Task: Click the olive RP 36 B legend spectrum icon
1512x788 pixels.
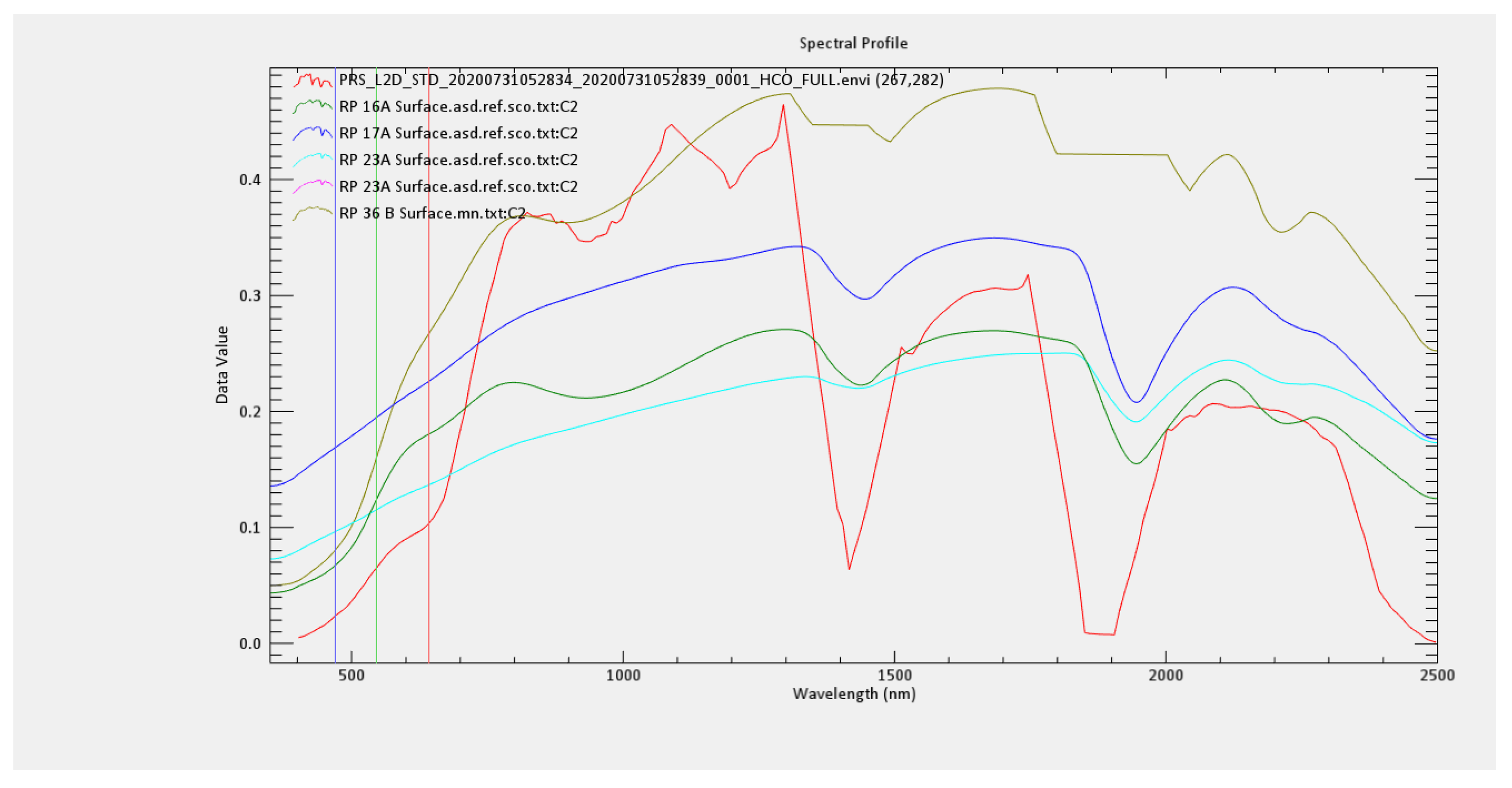Action: 313,213
